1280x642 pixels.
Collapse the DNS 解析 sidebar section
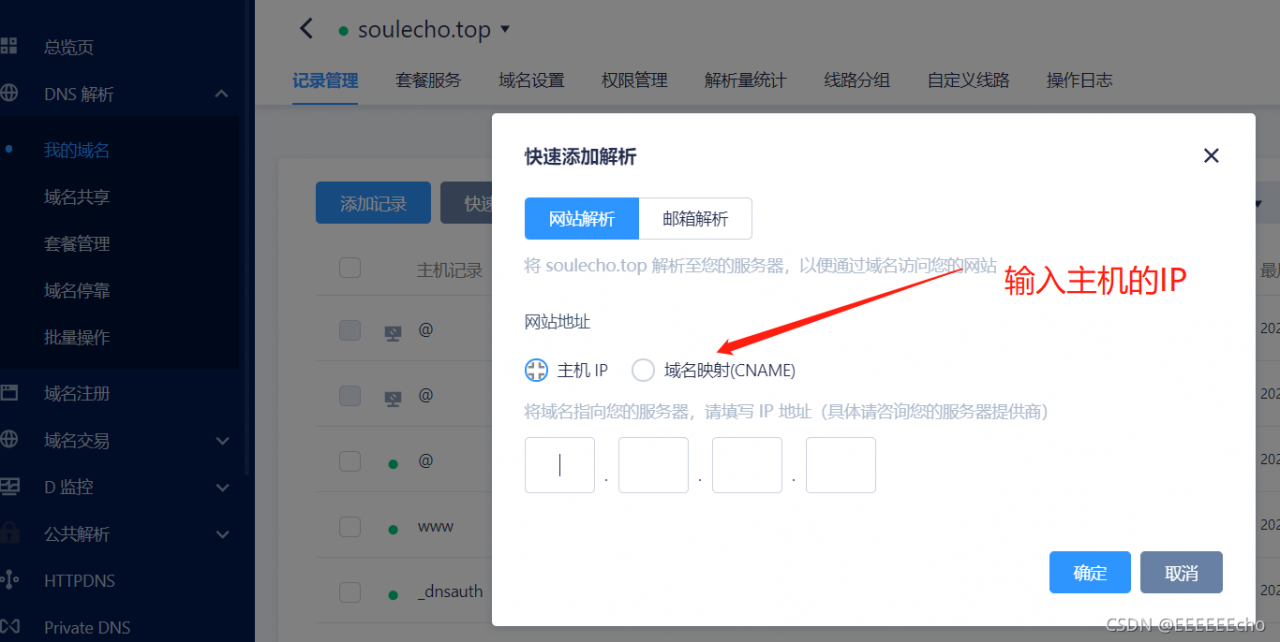(222, 94)
